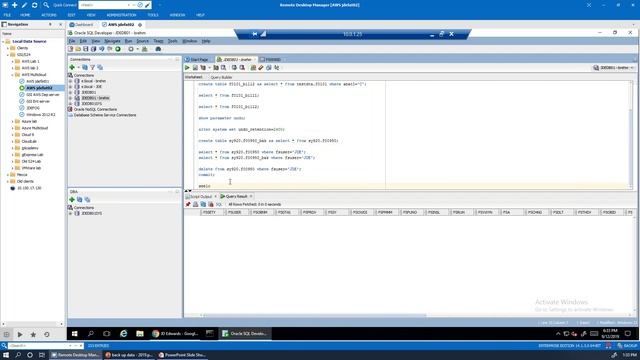Image resolution: width=640 pixels, height=360 pixels.
Task: Click the play icon below the Navigation pane
Action: 20,334
